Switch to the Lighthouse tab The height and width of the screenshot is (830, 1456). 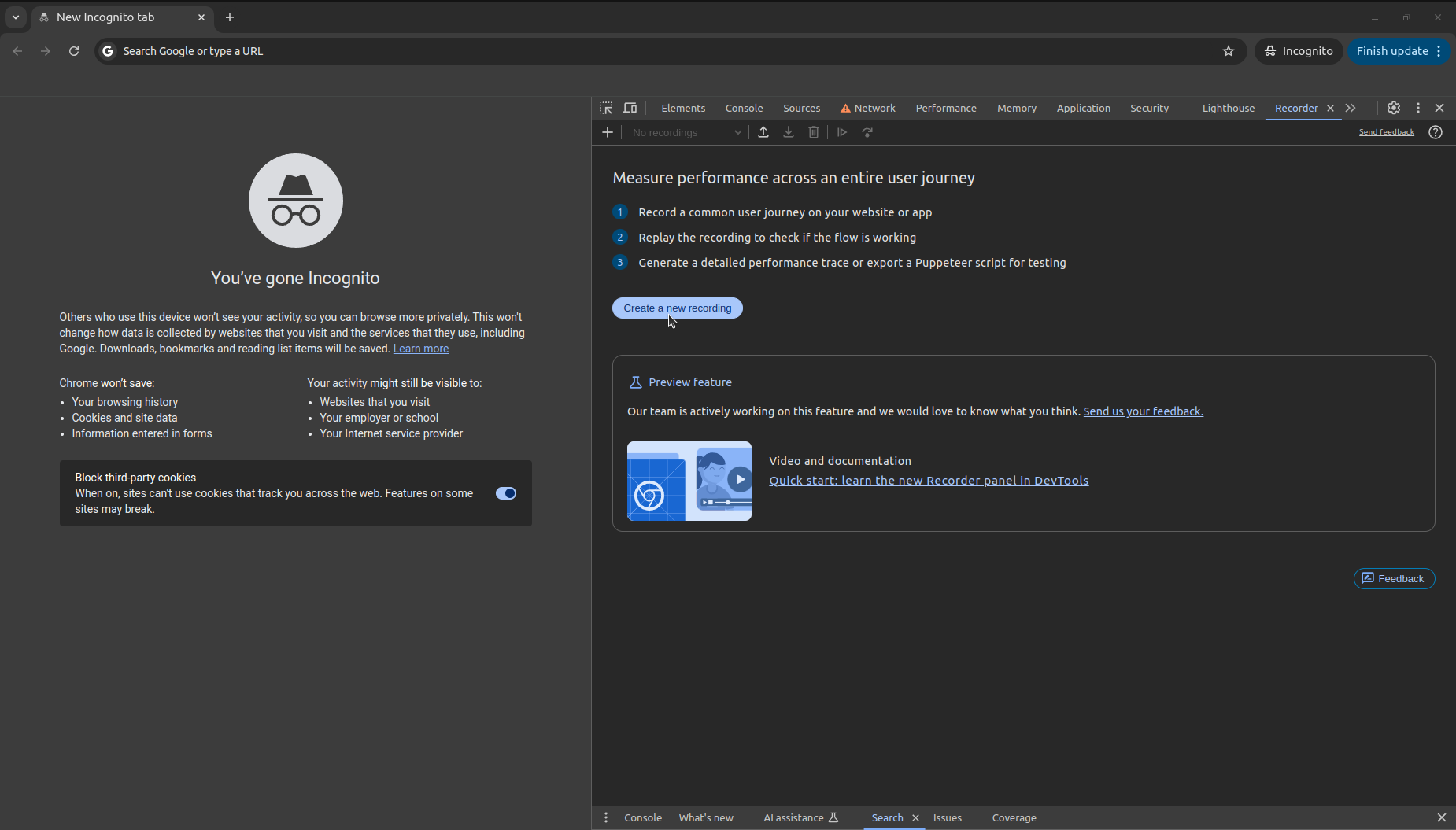[1228, 108]
